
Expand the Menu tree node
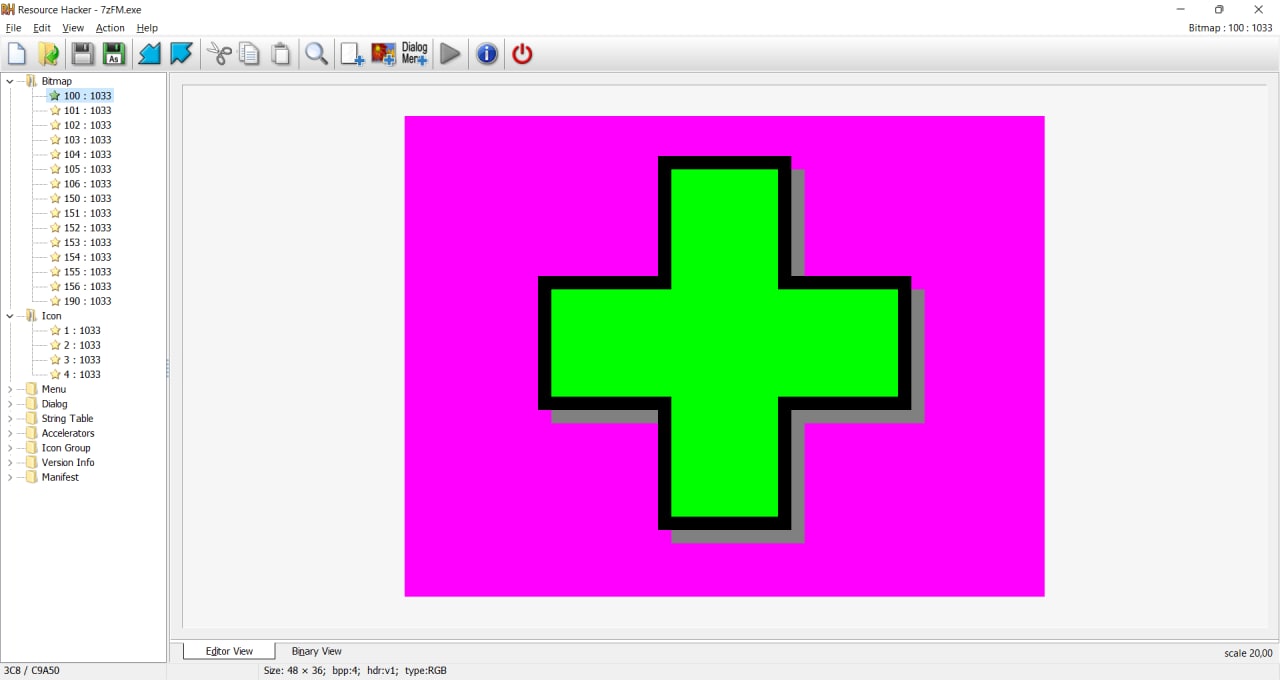[x=10, y=389]
